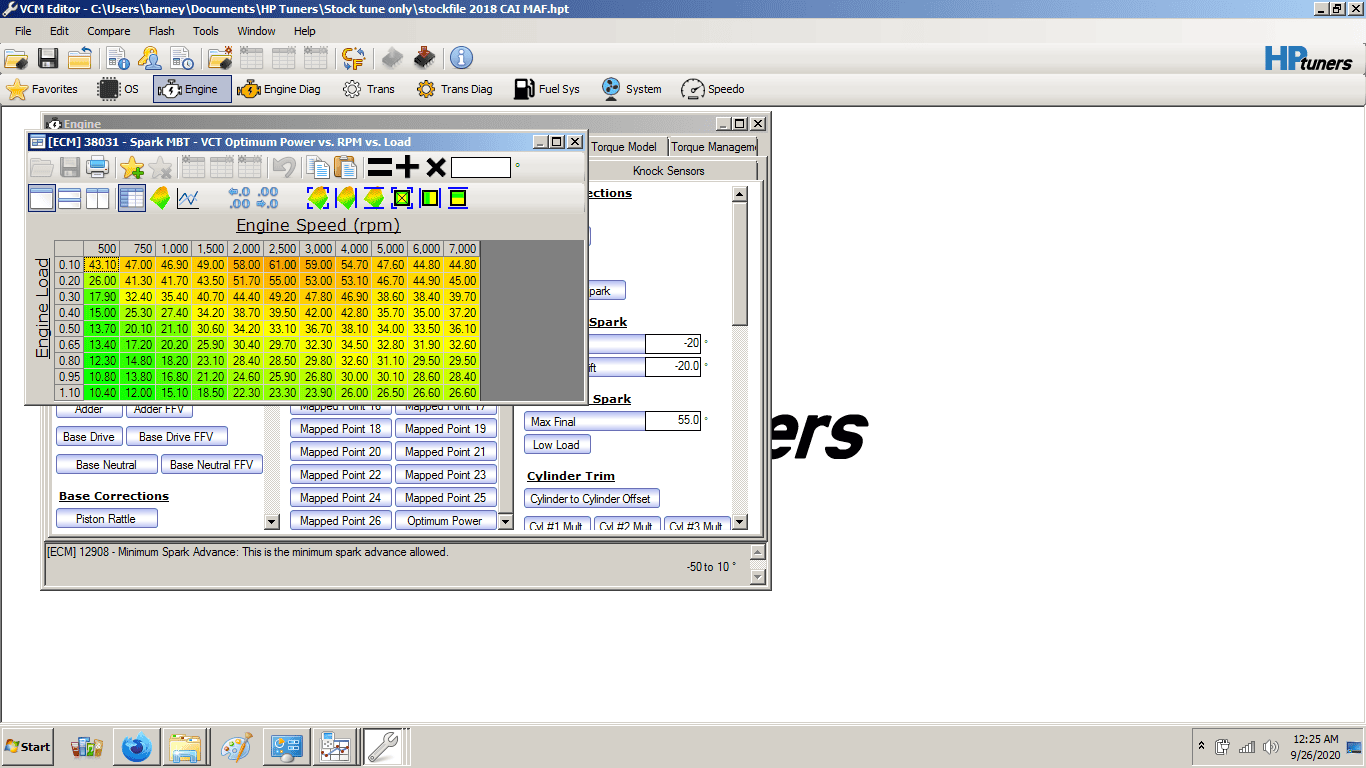The width and height of the screenshot is (1366, 768).
Task: Click the equals (set value) icon
Action: tap(380, 167)
